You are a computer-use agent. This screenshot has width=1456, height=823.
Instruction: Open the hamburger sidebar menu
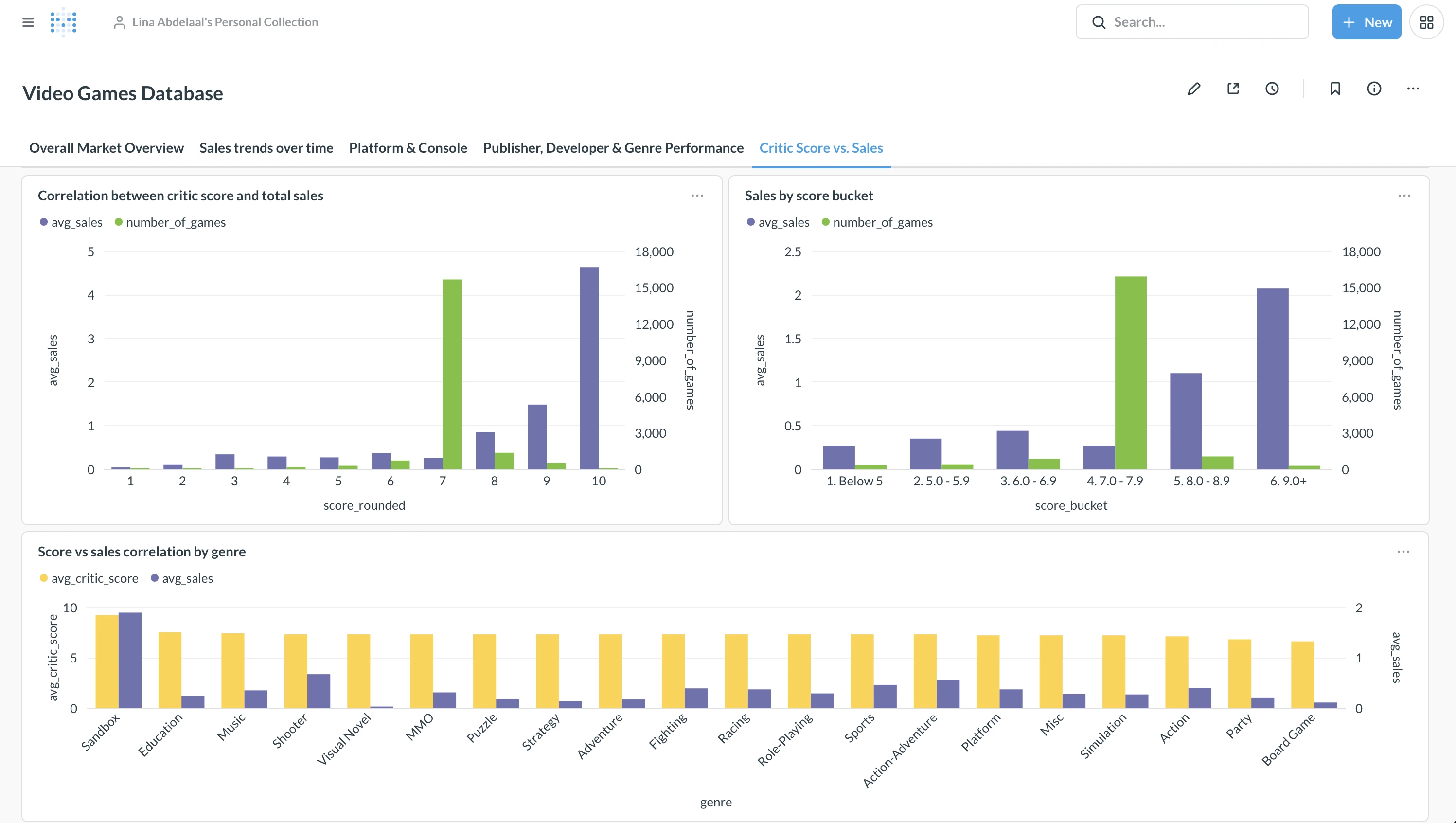pos(28,22)
